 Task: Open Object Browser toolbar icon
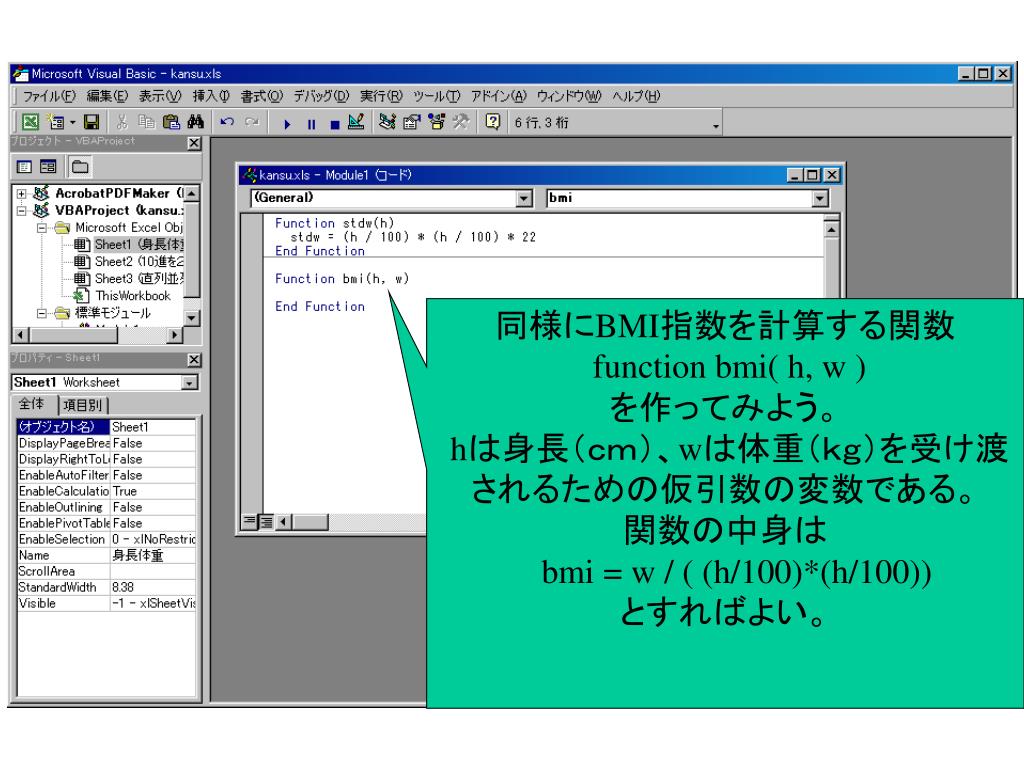pyautogui.click(x=436, y=122)
